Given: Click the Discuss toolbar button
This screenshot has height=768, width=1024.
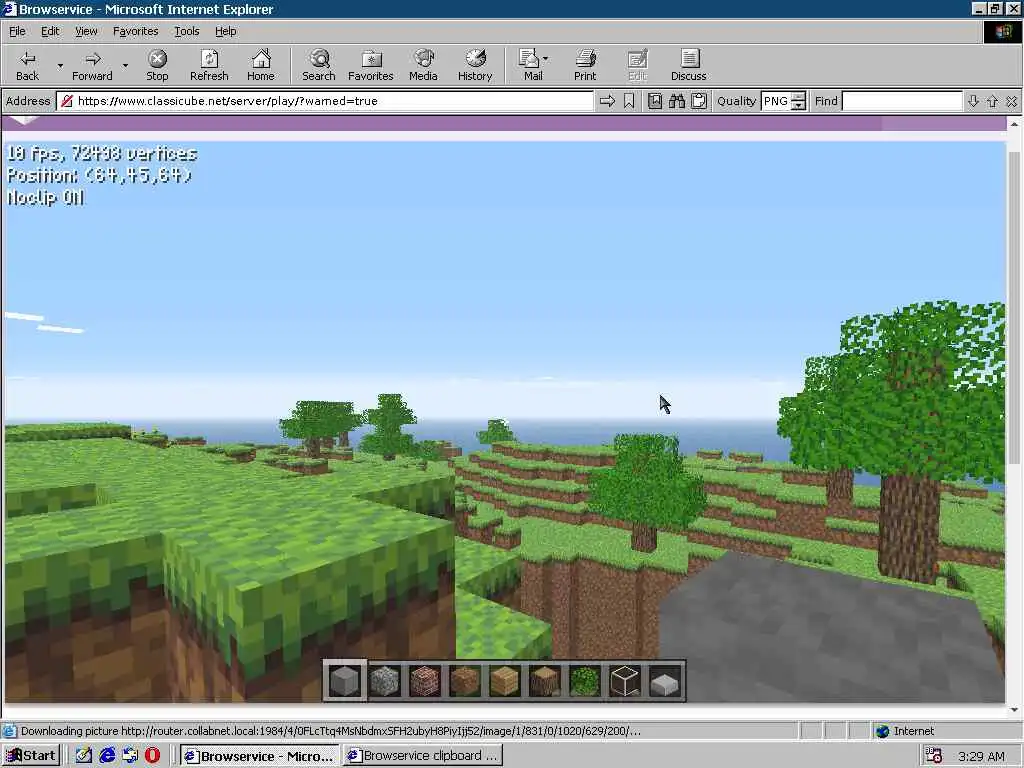Looking at the screenshot, I should click(688, 65).
